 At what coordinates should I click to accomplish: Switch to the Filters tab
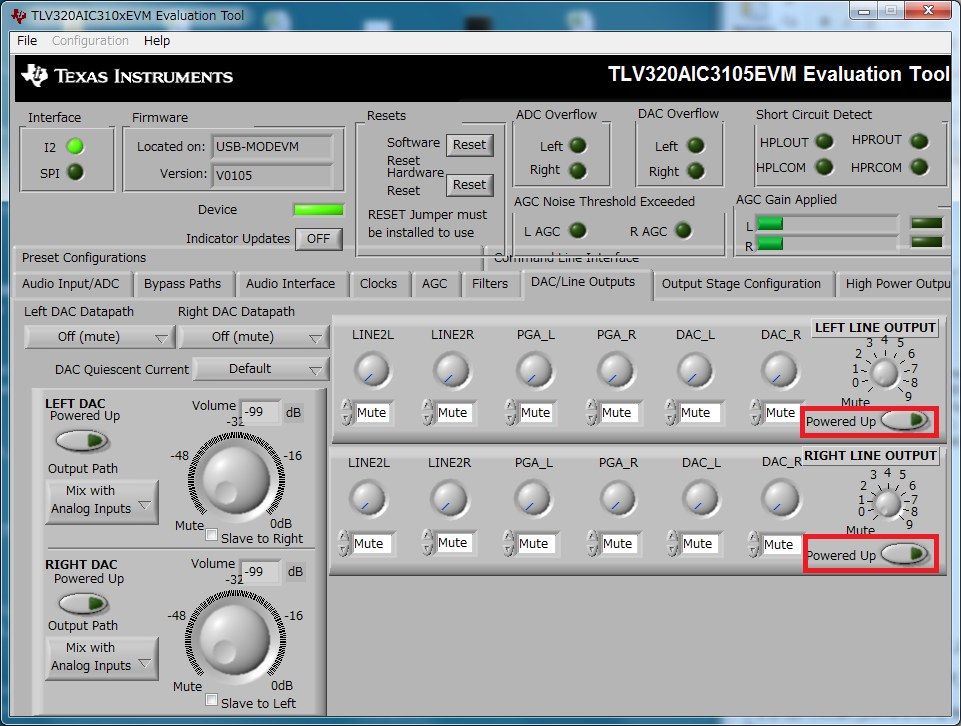(x=490, y=284)
